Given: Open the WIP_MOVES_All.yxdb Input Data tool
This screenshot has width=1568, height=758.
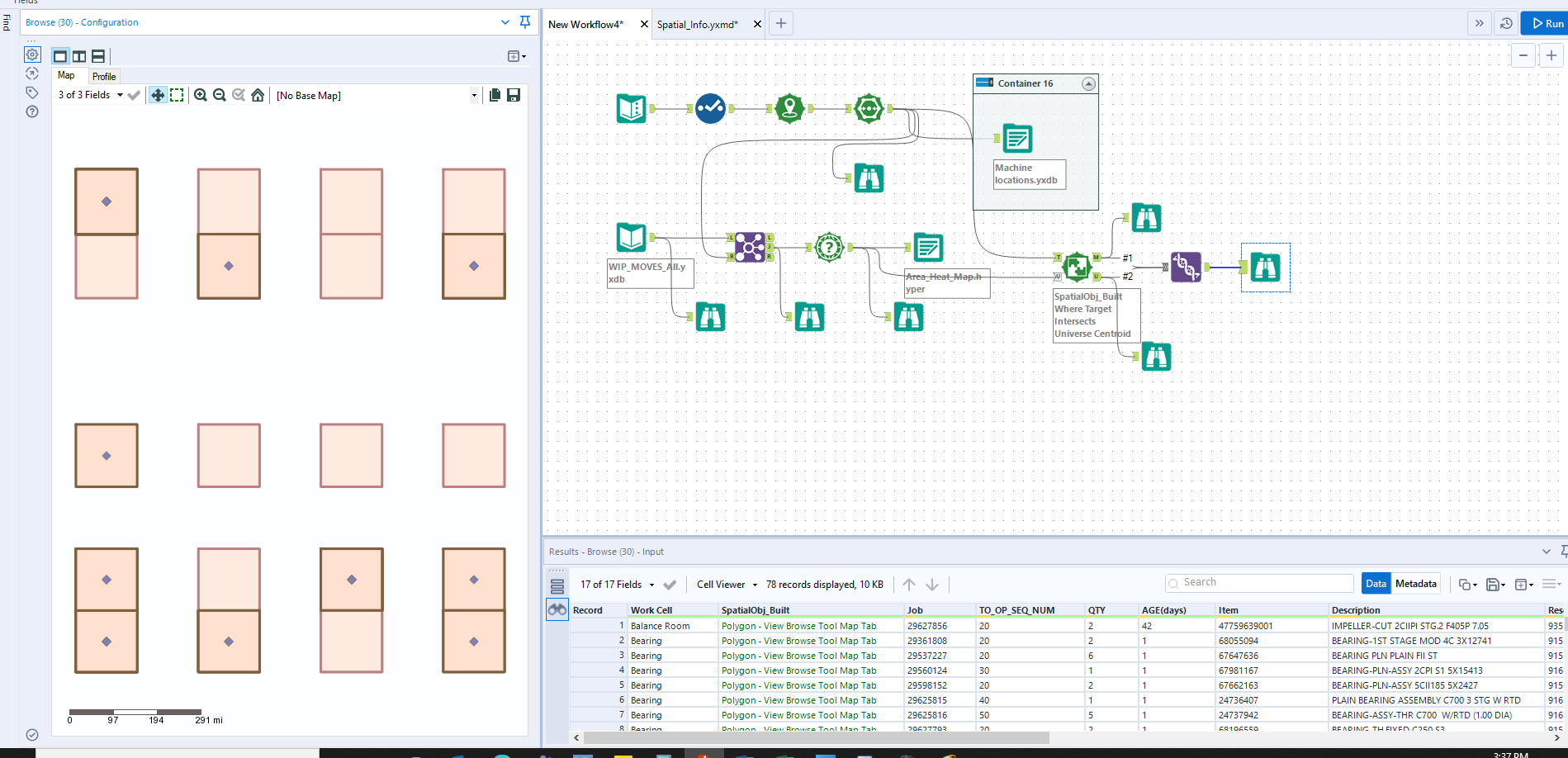Looking at the screenshot, I should (631, 238).
